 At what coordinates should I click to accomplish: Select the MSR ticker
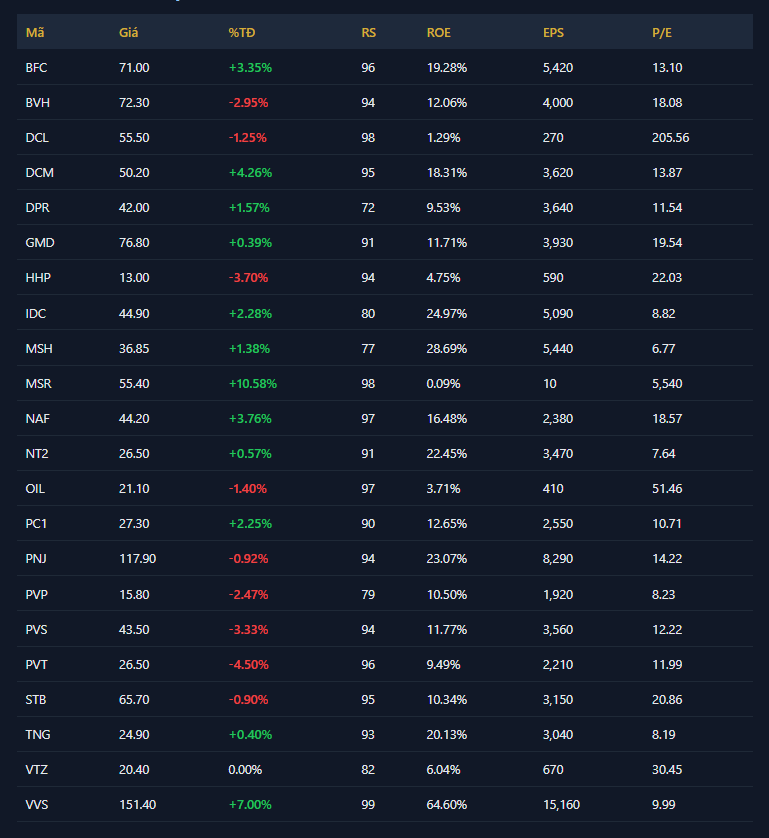point(38,384)
